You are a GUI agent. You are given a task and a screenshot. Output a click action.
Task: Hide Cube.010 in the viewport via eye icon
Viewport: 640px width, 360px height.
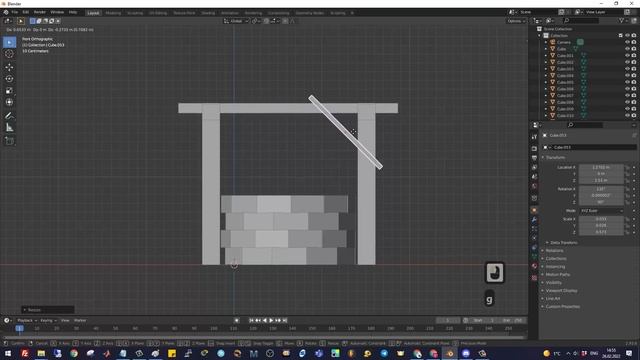[627, 116]
